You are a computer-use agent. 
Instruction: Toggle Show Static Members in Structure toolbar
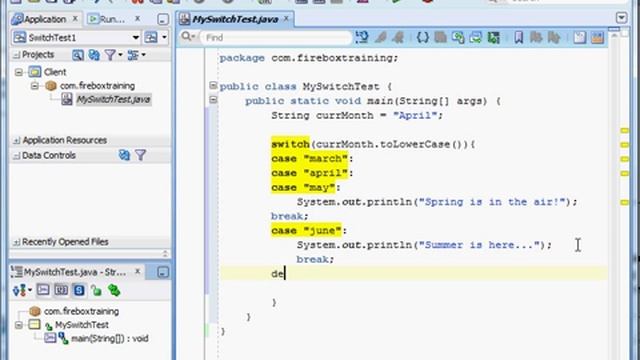coord(79,290)
